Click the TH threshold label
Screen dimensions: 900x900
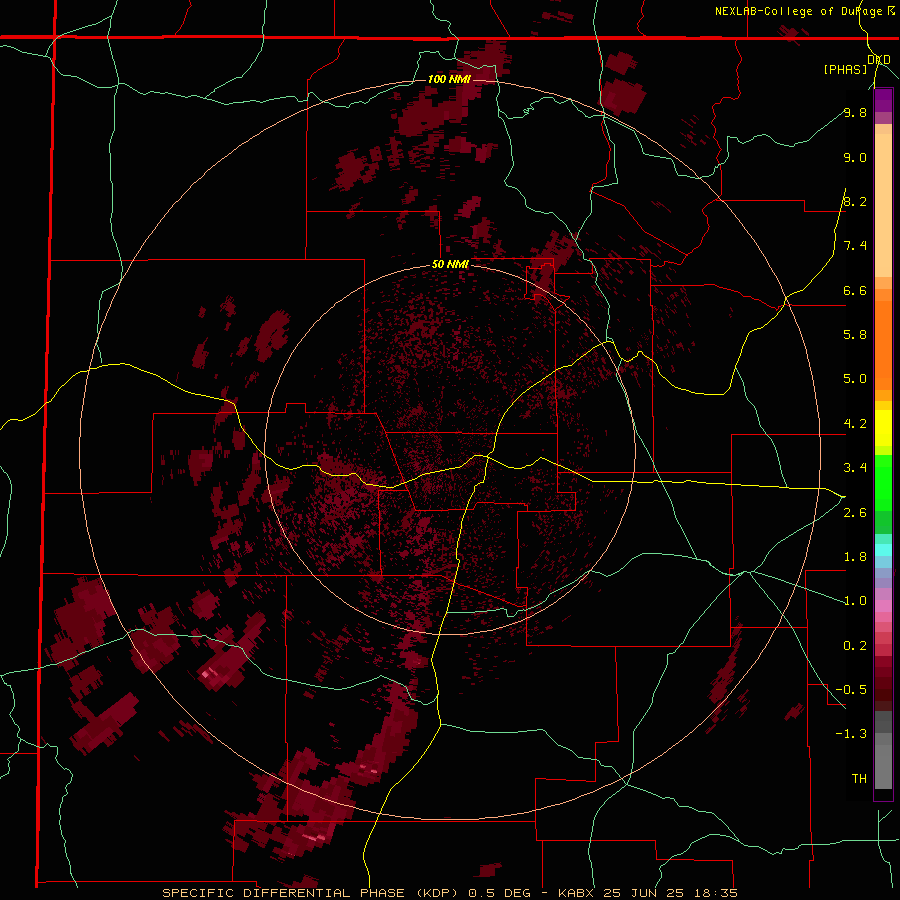859,778
